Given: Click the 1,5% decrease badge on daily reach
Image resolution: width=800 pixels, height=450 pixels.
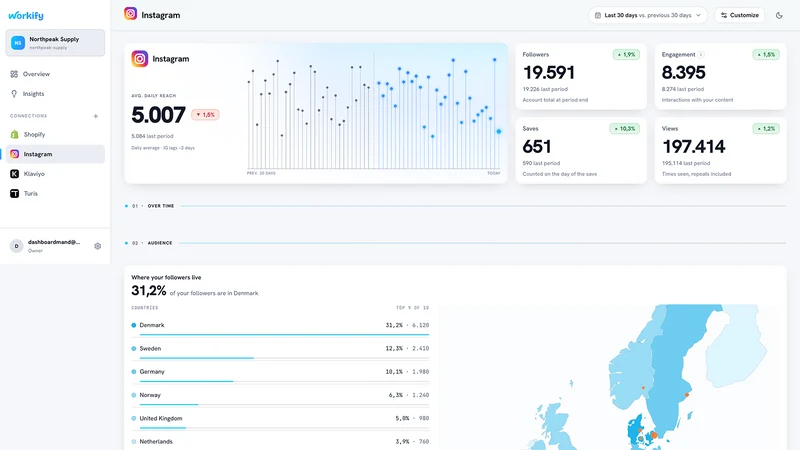Looking at the screenshot, I should [206, 115].
